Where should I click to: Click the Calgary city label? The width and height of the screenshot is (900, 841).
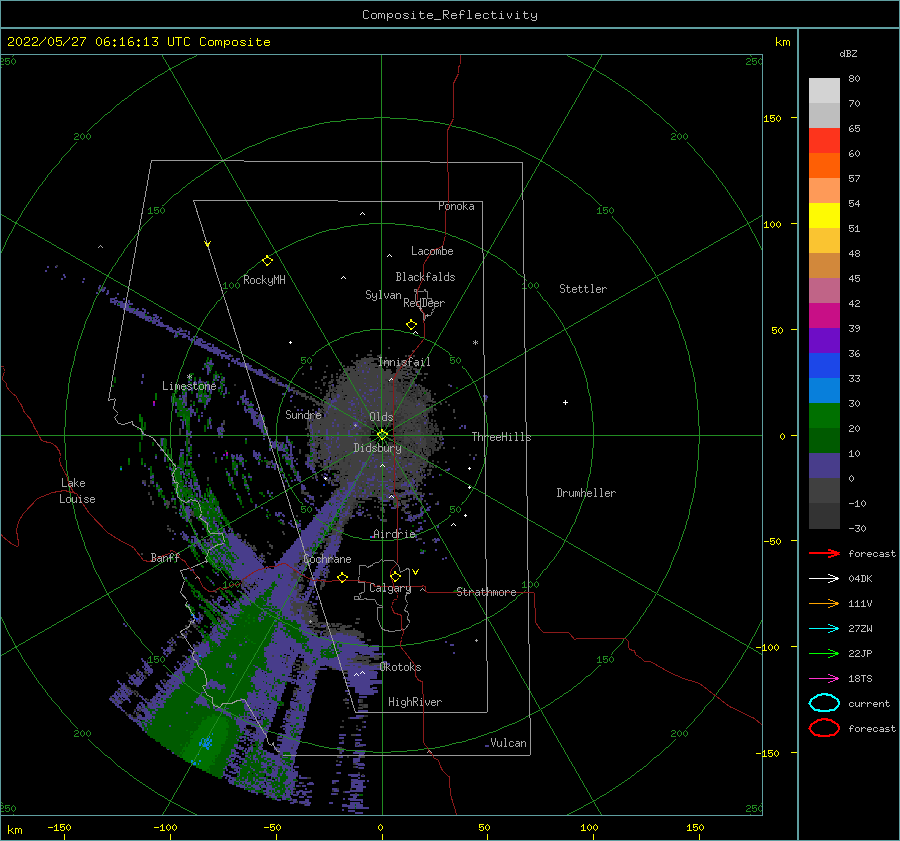pos(390,588)
